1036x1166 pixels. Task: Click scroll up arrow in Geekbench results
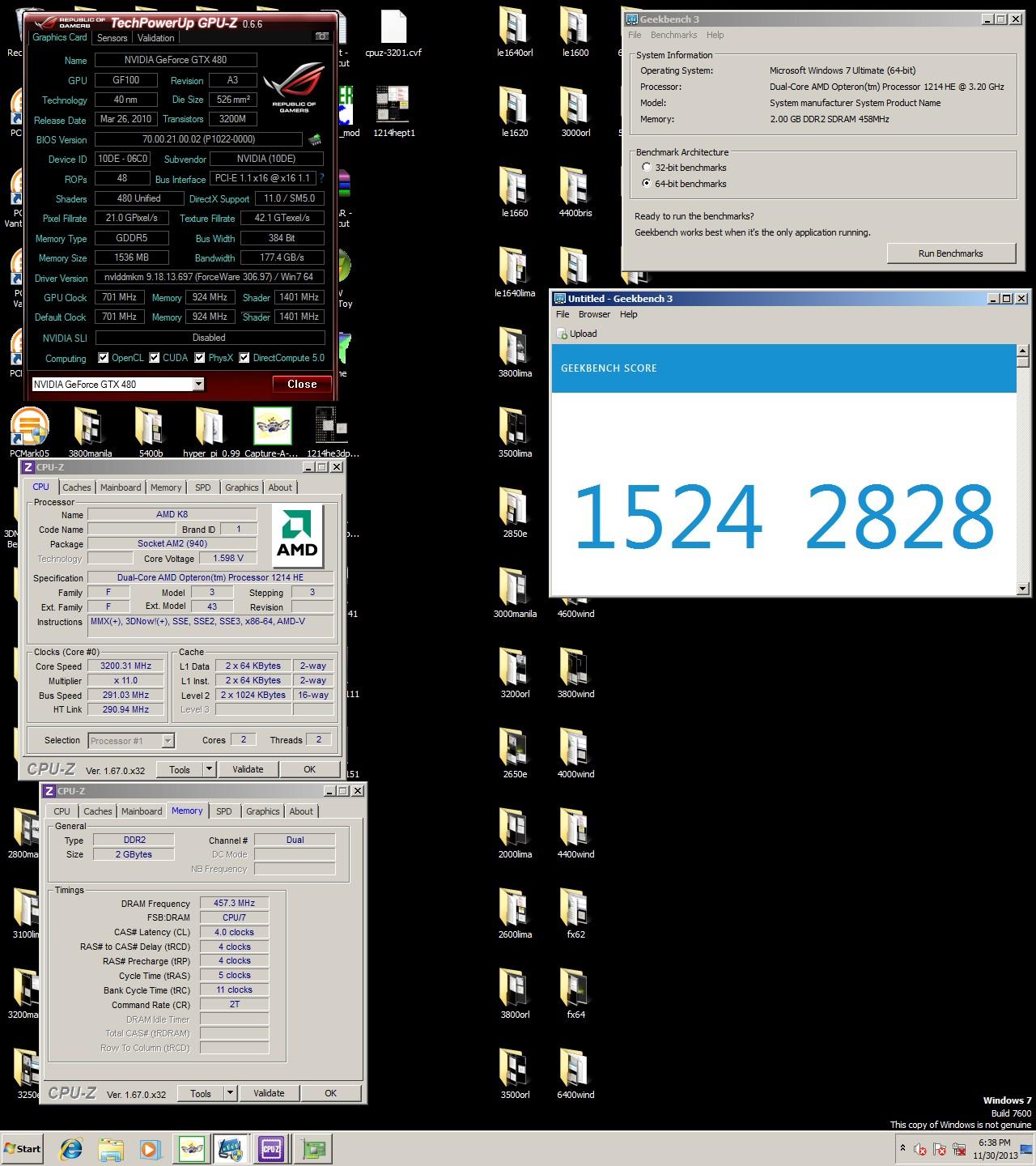tap(1023, 351)
